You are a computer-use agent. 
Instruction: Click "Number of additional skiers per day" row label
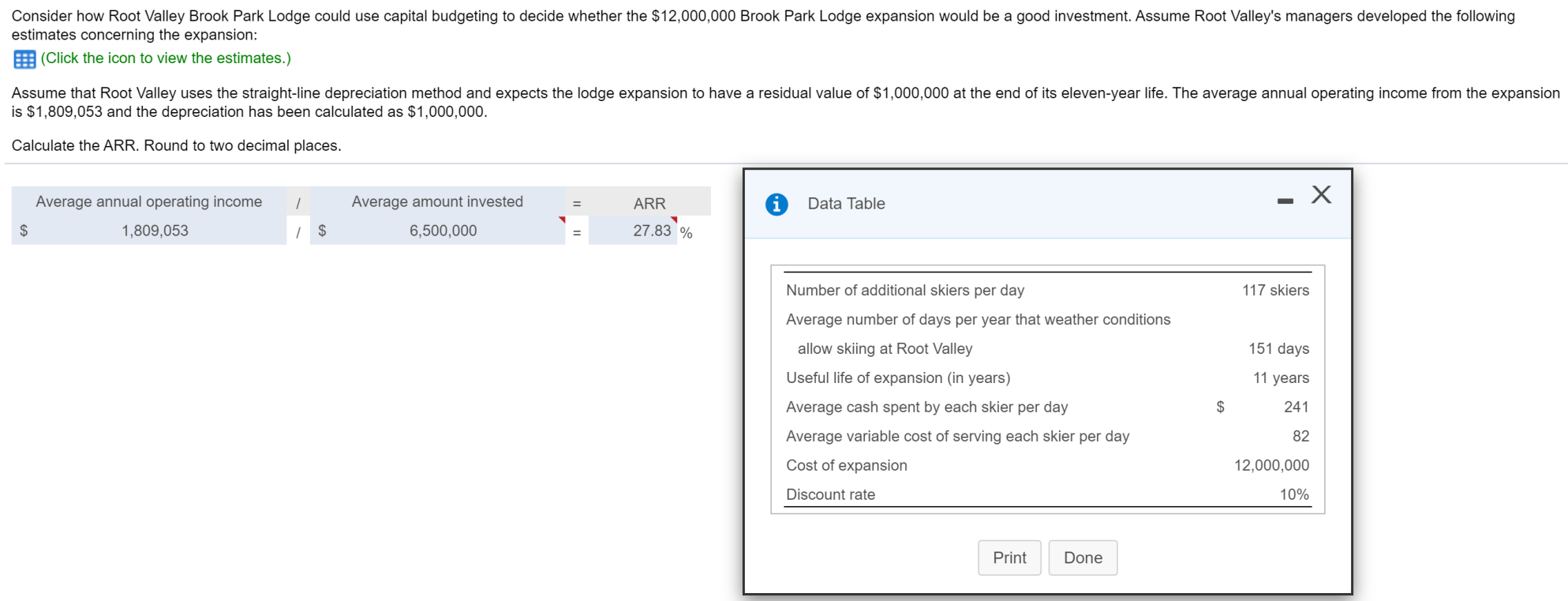tap(905, 291)
